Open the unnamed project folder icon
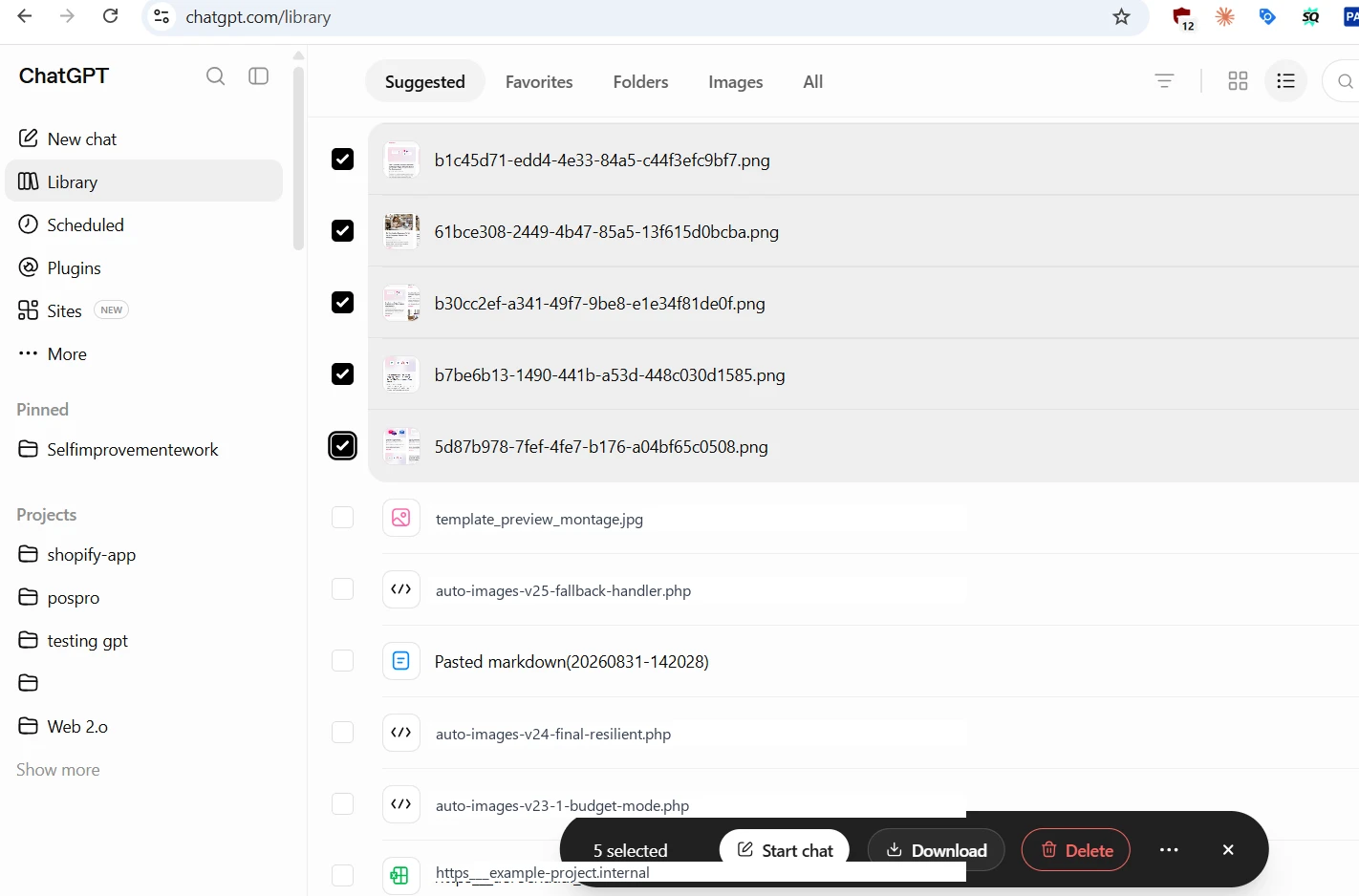 pos(29,683)
